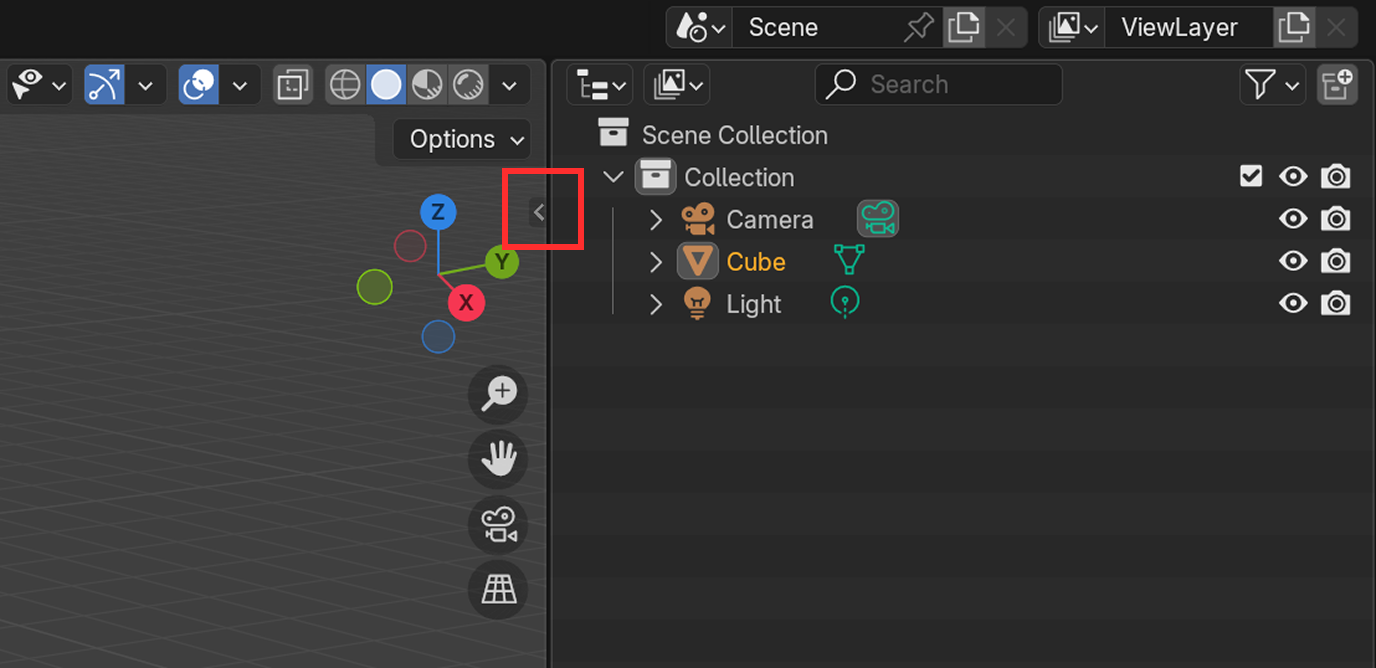
Task: Hide Cube in viewport with eye
Action: (1293, 261)
